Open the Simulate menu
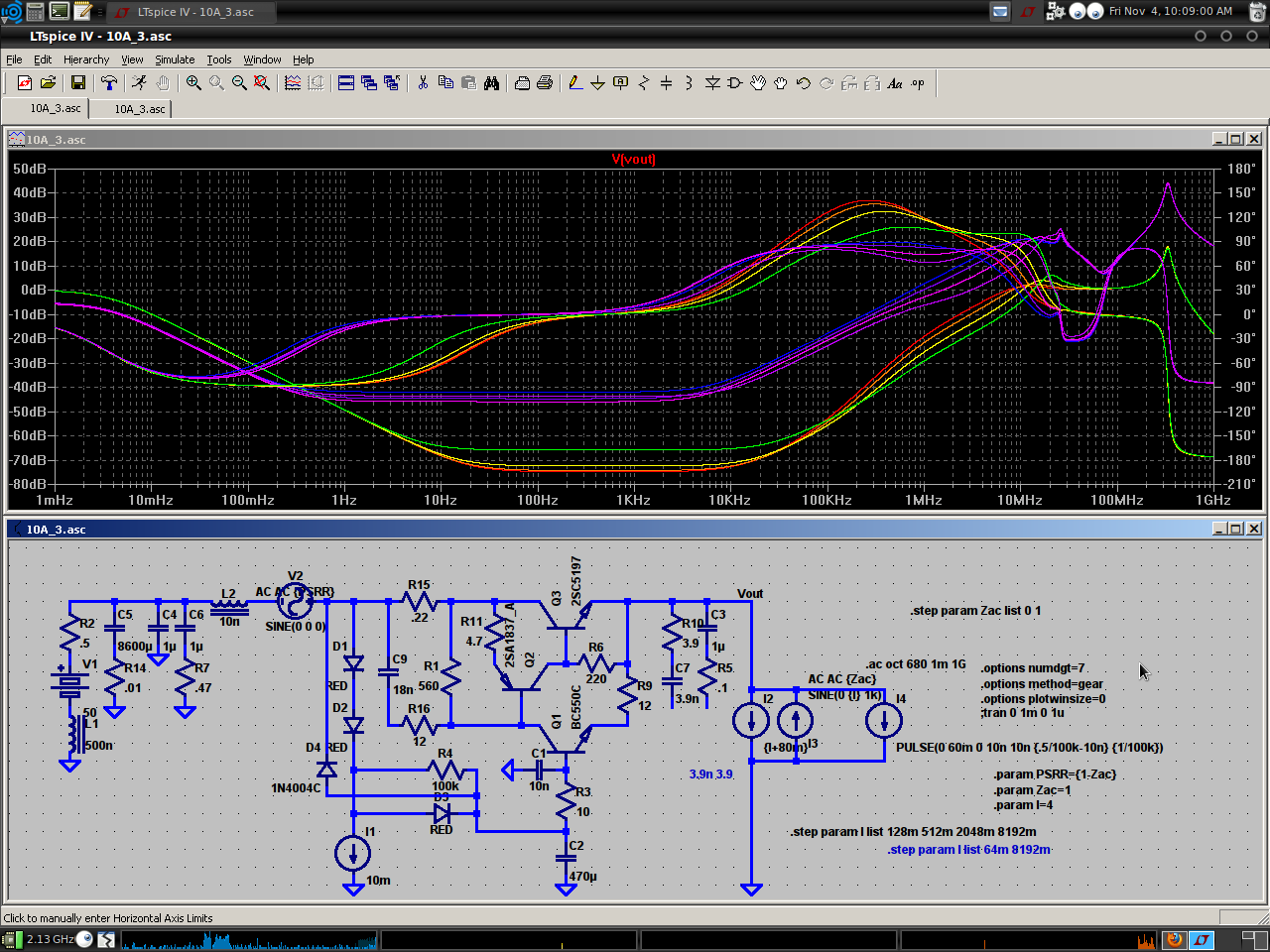Viewport: 1270px width, 952px height. [x=175, y=59]
